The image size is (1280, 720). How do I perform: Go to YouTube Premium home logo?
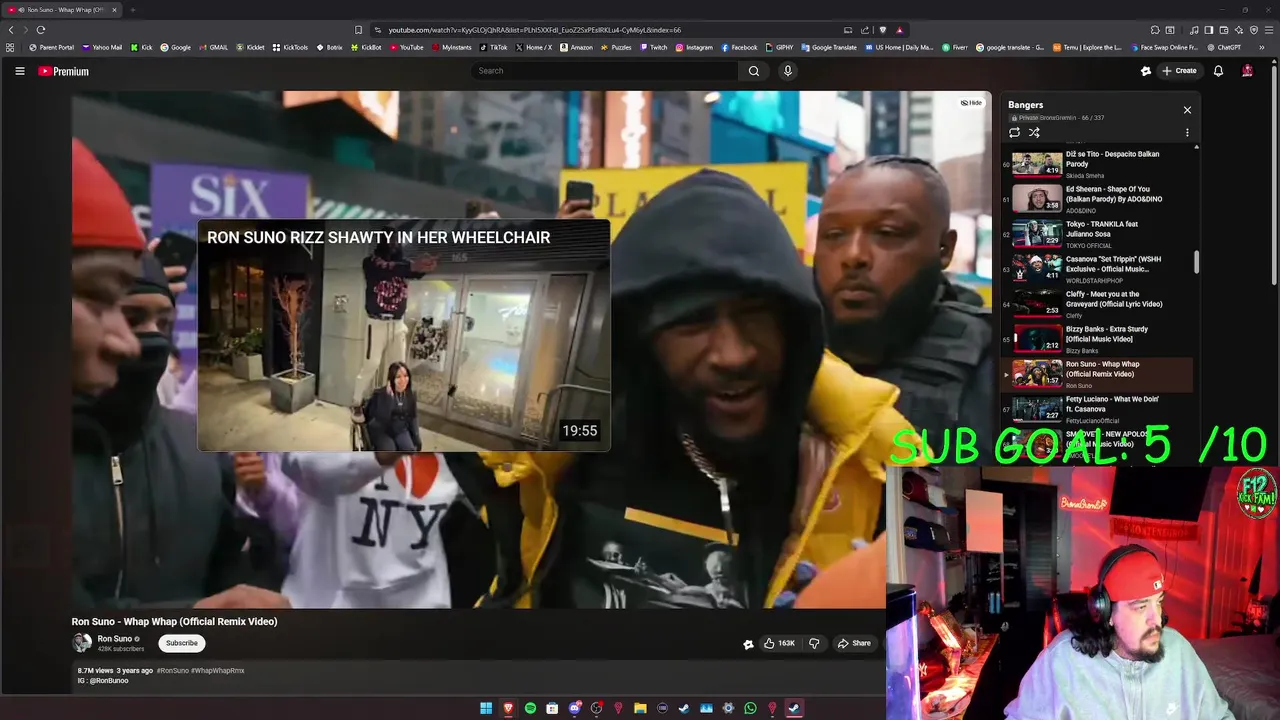[63, 71]
